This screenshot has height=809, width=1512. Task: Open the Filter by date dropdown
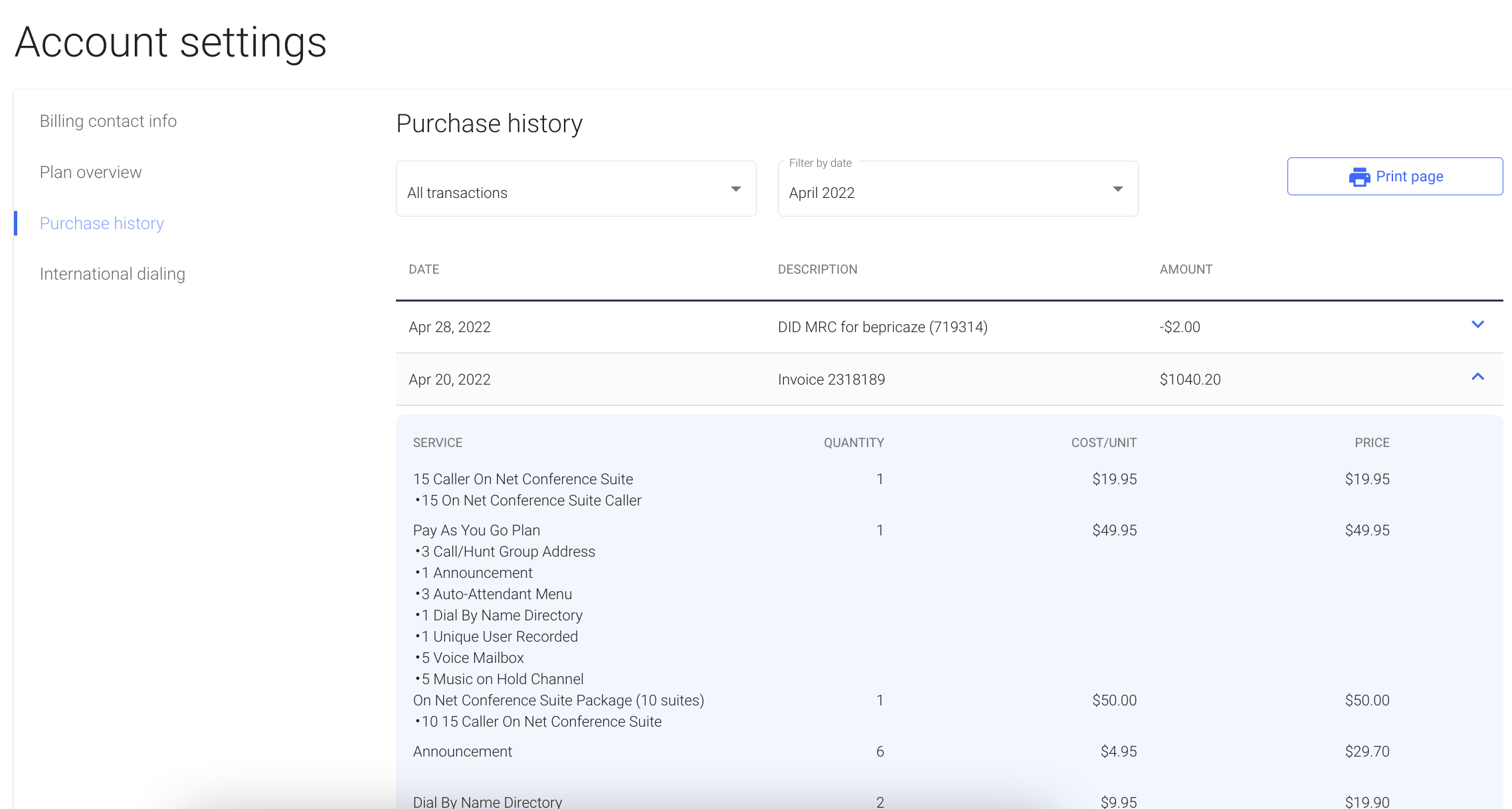(x=958, y=189)
